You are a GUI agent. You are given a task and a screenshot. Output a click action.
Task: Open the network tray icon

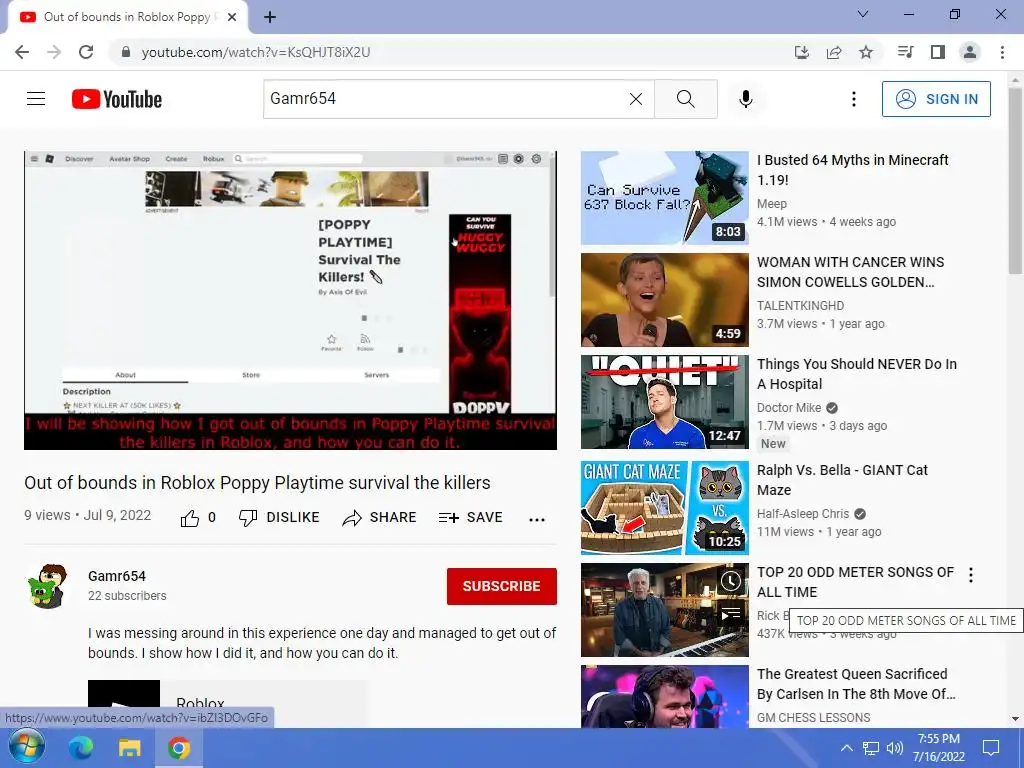pyautogui.click(x=871, y=748)
